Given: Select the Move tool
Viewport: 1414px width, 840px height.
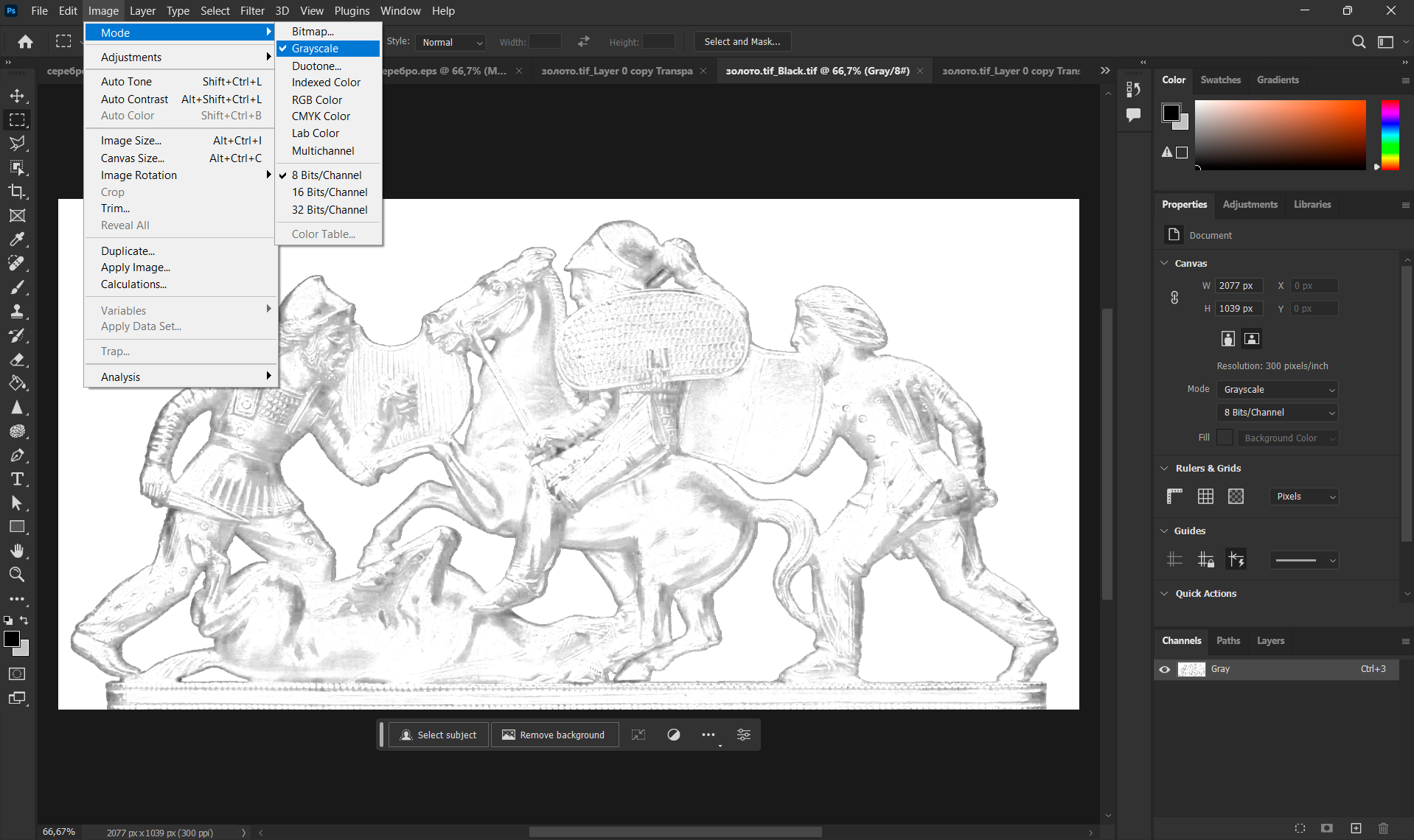Looking at the screenshot, I should 17,96.
